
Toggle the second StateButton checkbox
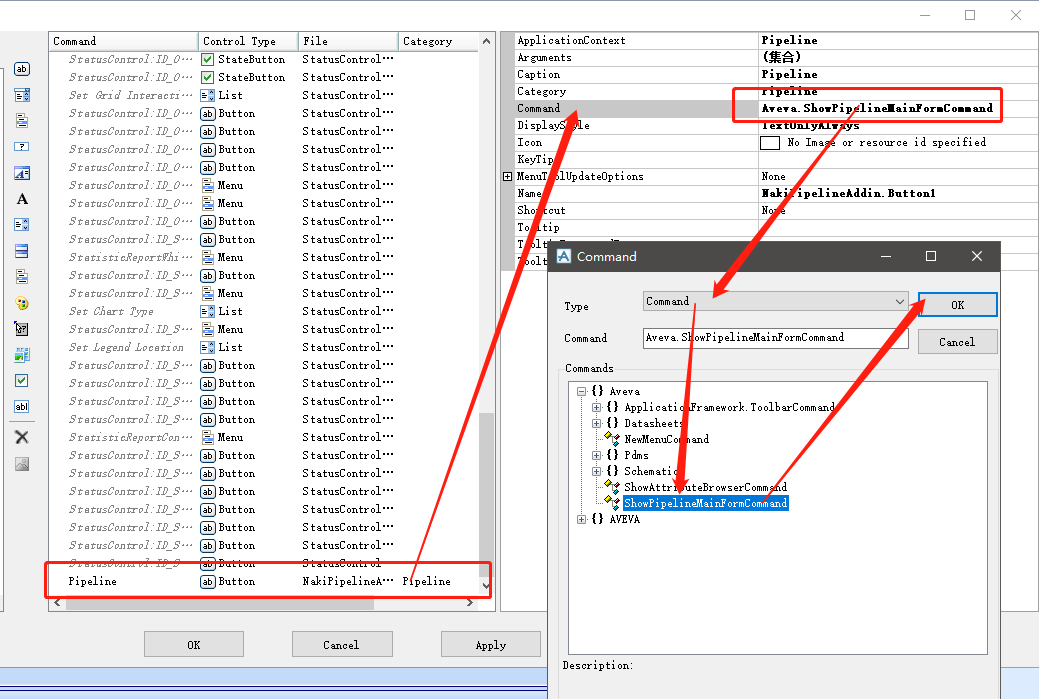coord(207,77)
